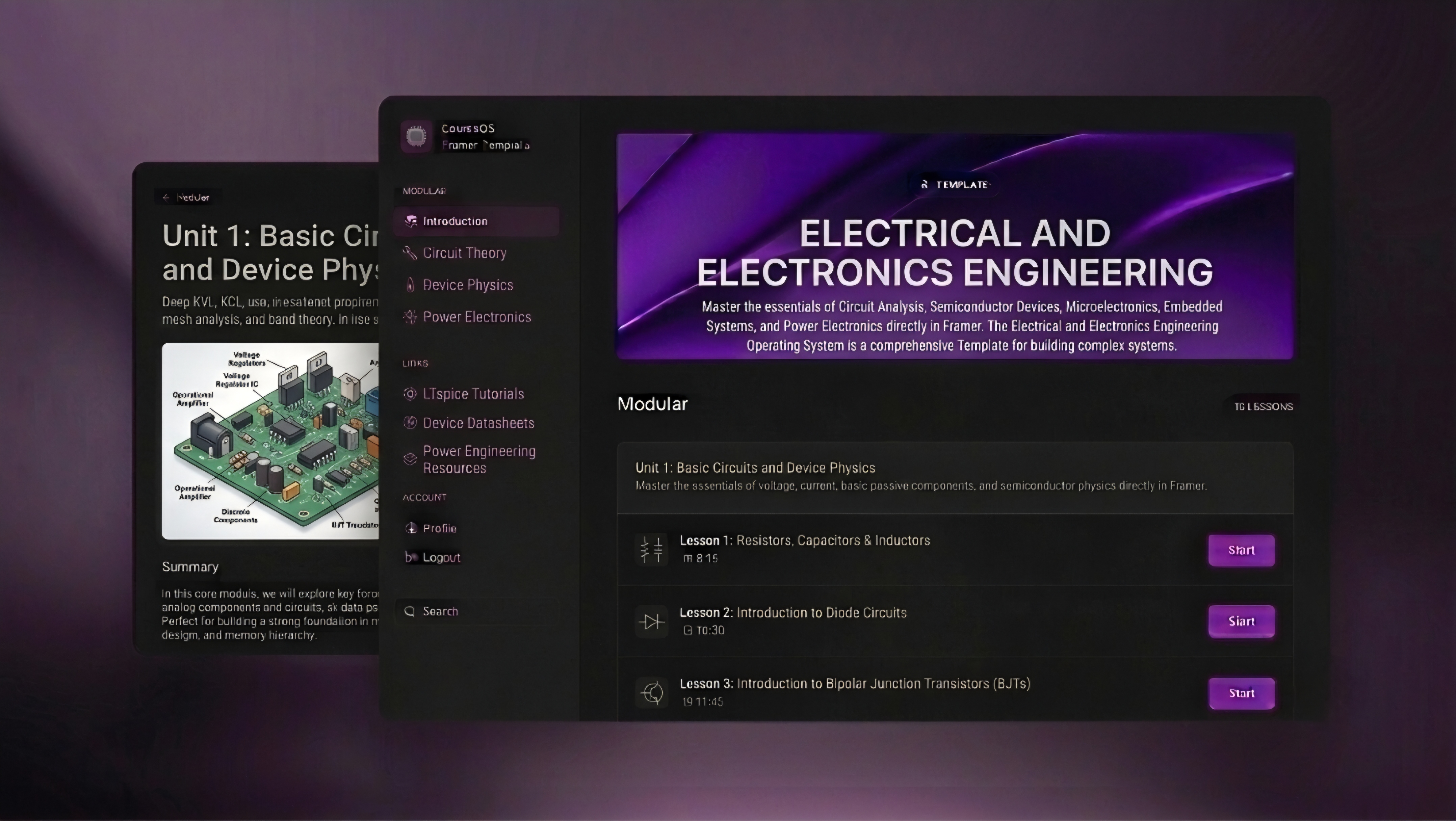Click the "Lesson 1: Resistors, Capacitors & Inductors" title

[805, 540]
